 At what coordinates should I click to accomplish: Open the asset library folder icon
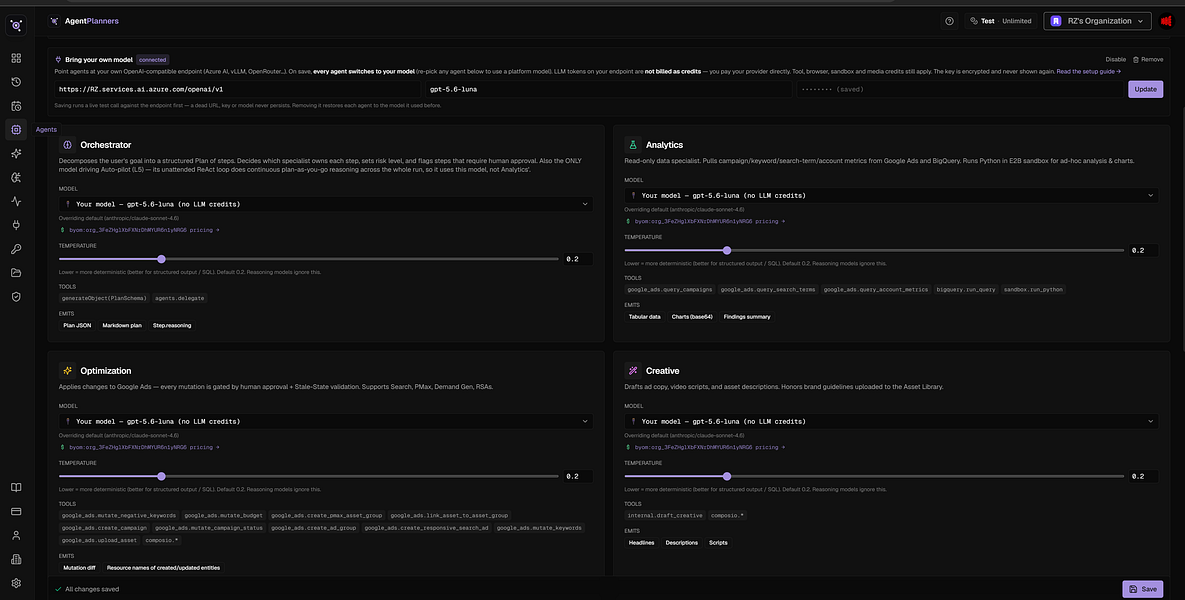point(16,273)
